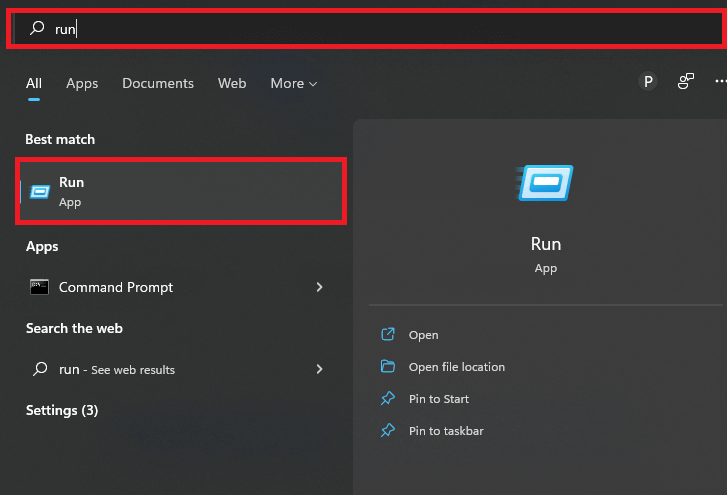Pin Run to the taskbar
727x495 pixels.
[x=446, y=431]
